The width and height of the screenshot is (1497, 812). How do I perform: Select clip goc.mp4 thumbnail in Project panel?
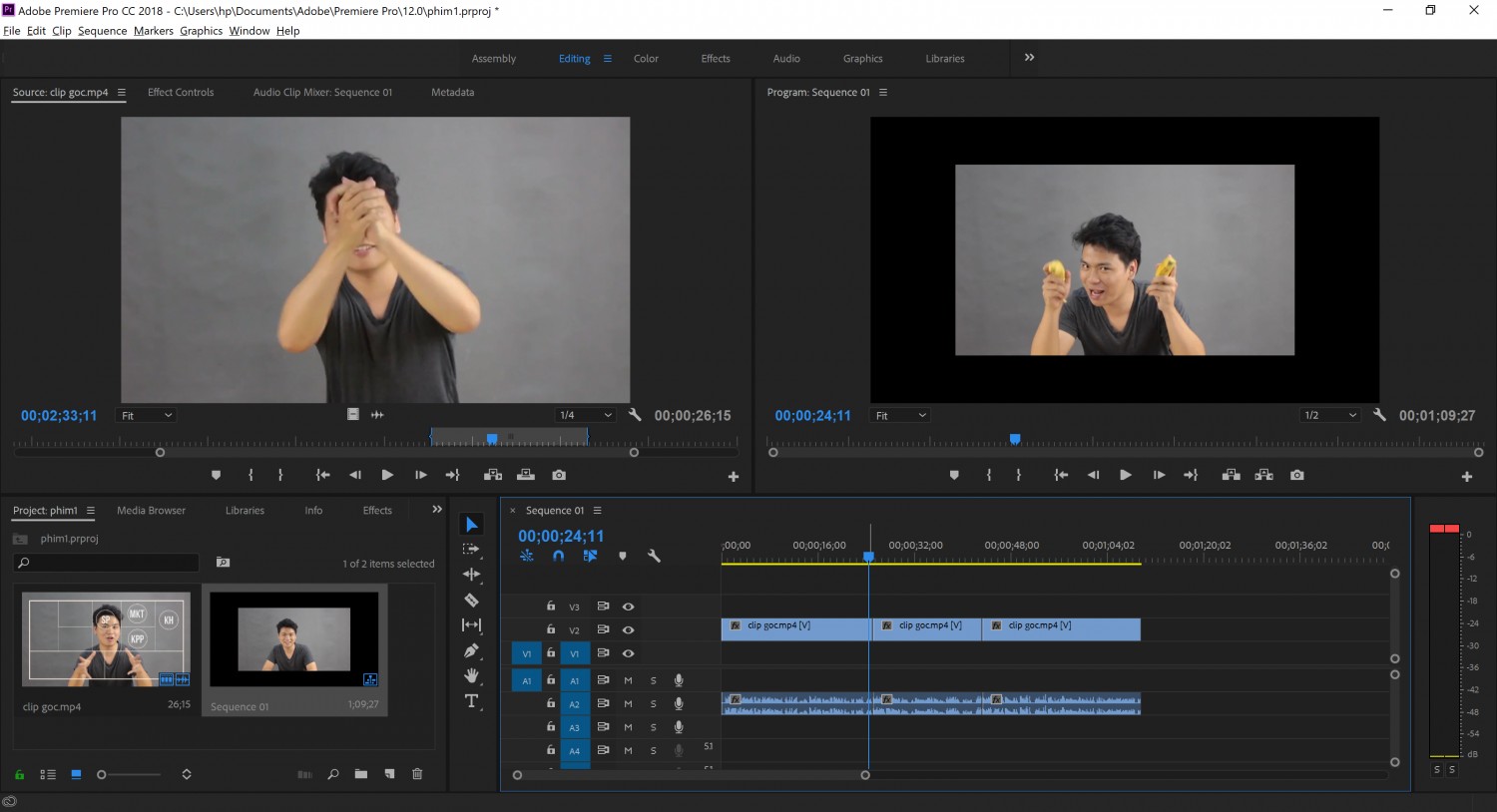pyautogui.click(x=107, y=639)
